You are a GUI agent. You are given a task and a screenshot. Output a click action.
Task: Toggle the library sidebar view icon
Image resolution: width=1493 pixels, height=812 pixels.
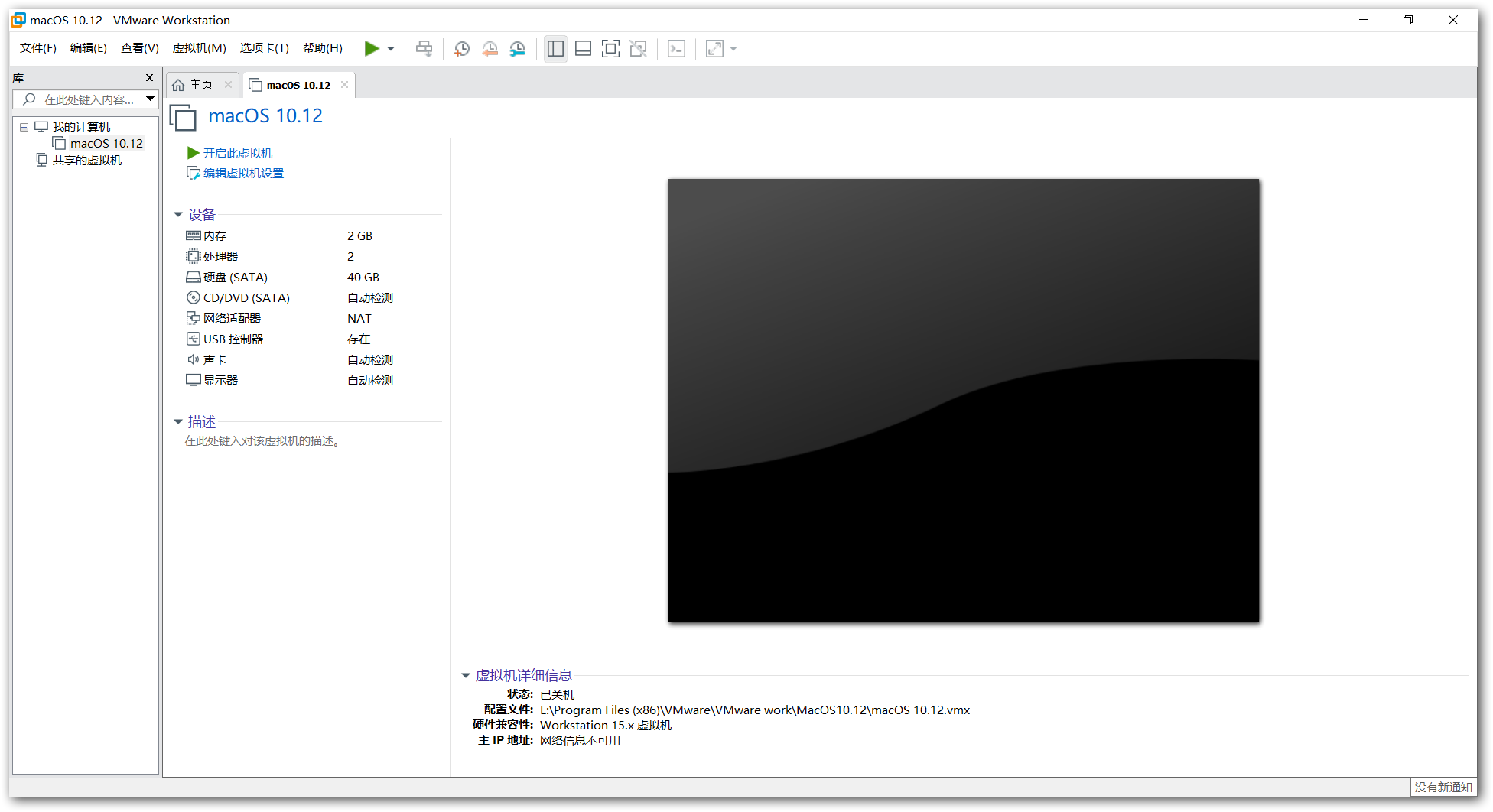556,49
